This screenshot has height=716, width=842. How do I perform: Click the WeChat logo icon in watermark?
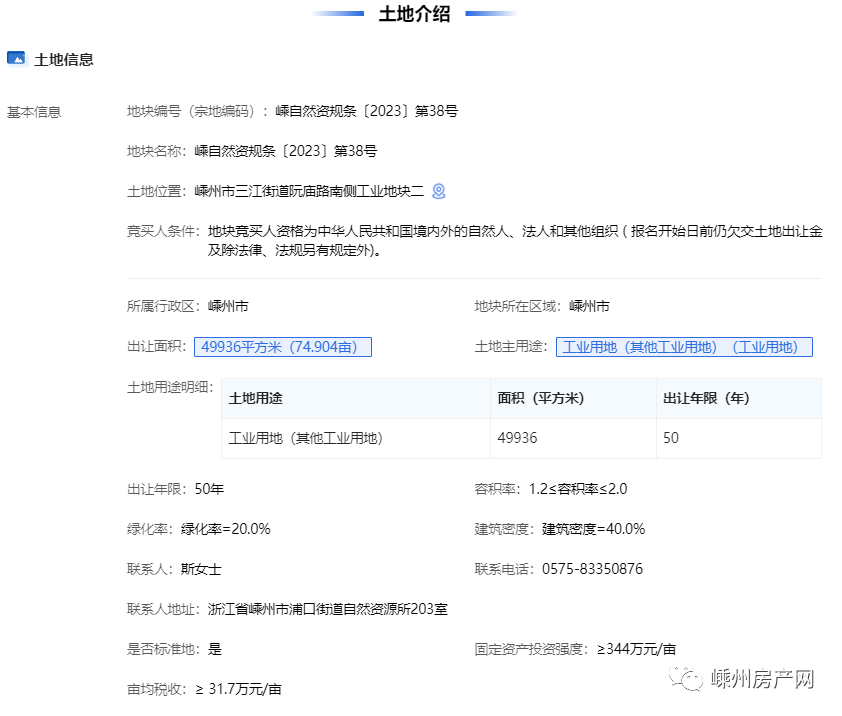pyautogui.click(x=686, y=680)
